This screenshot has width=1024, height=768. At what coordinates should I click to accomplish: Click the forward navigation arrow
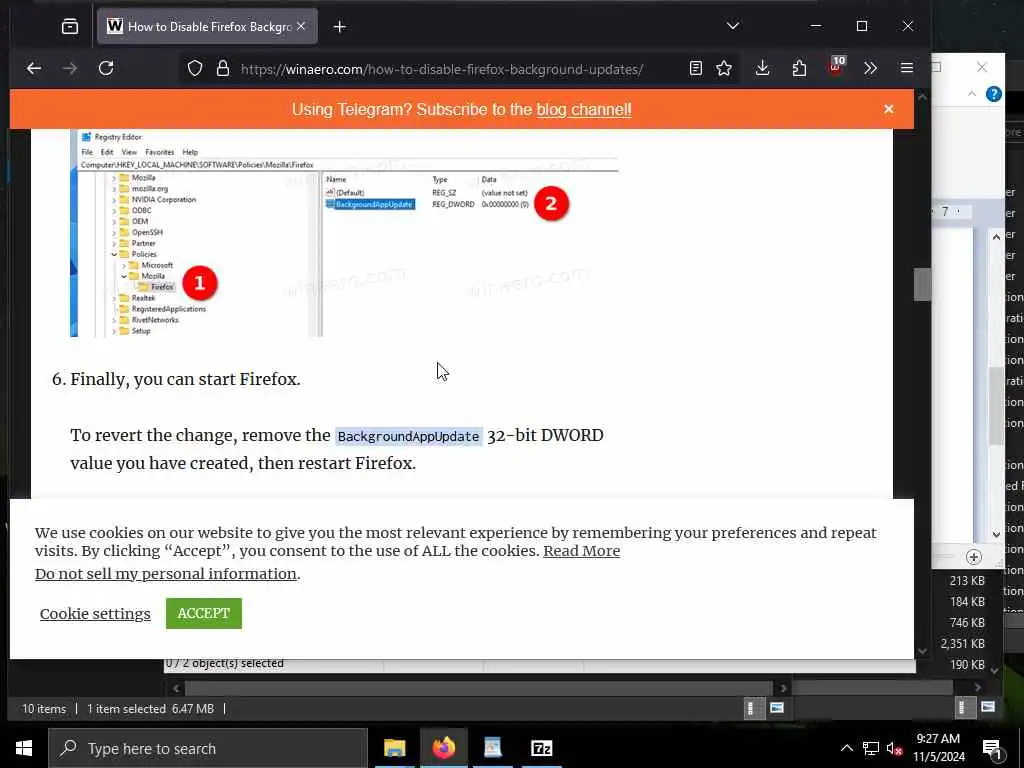coord(70,68)
